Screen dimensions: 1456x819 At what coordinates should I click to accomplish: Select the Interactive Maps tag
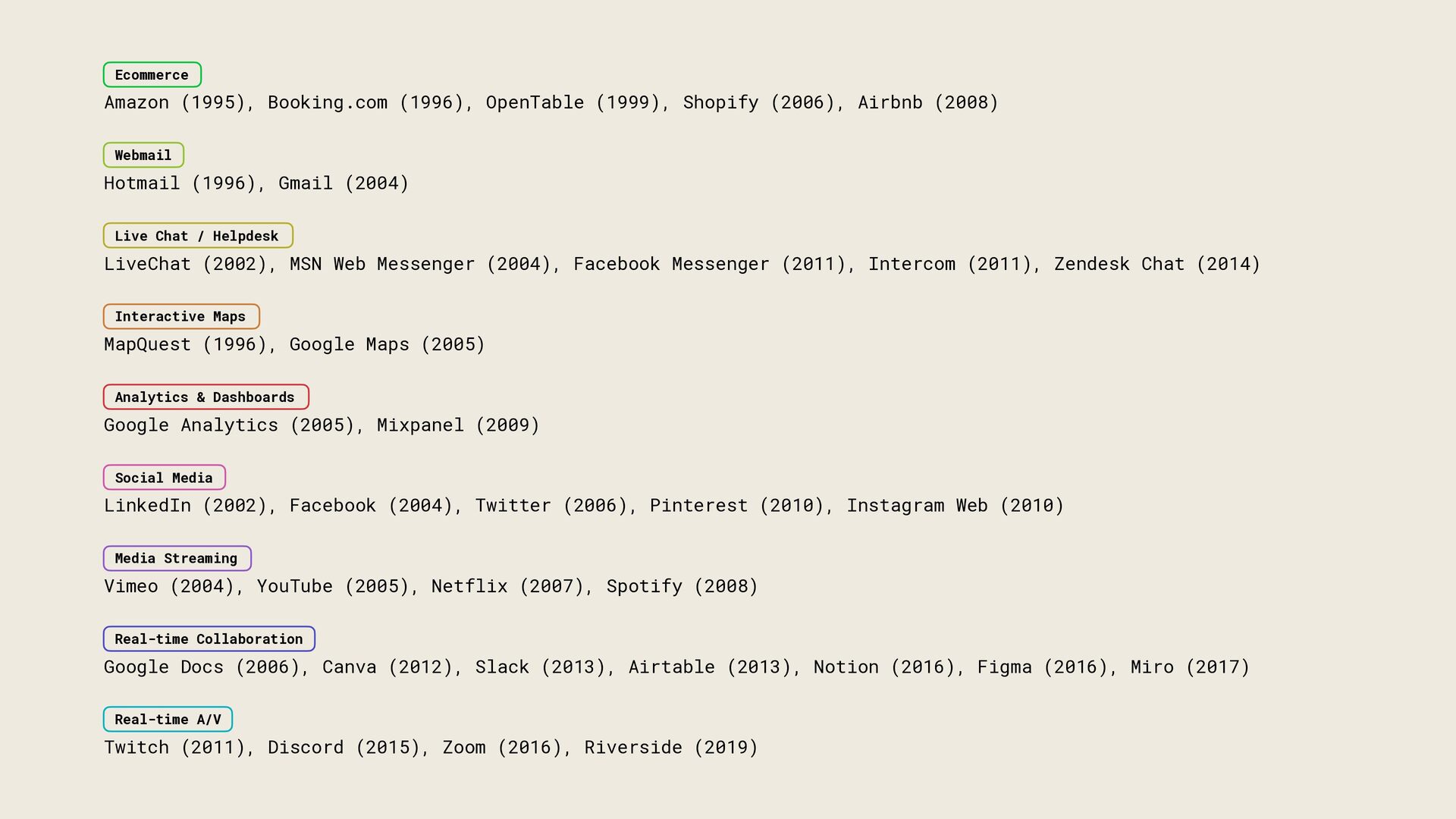tap(181, 317)
